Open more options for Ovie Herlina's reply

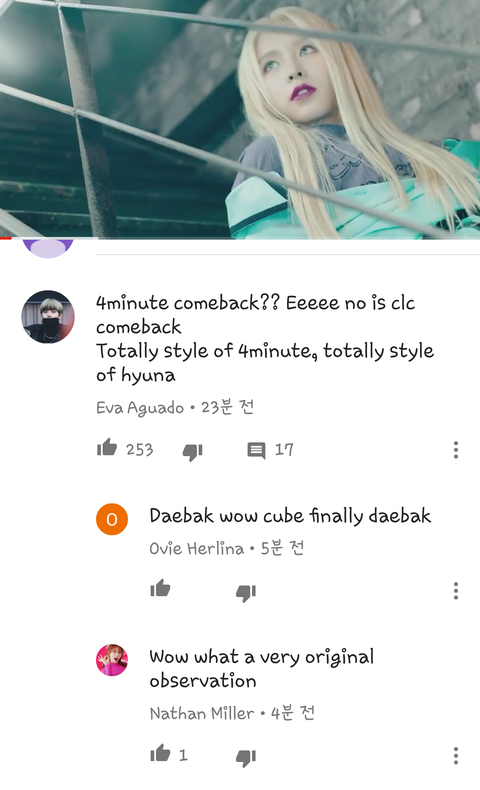pyautogui.click(x=456, y=590)
